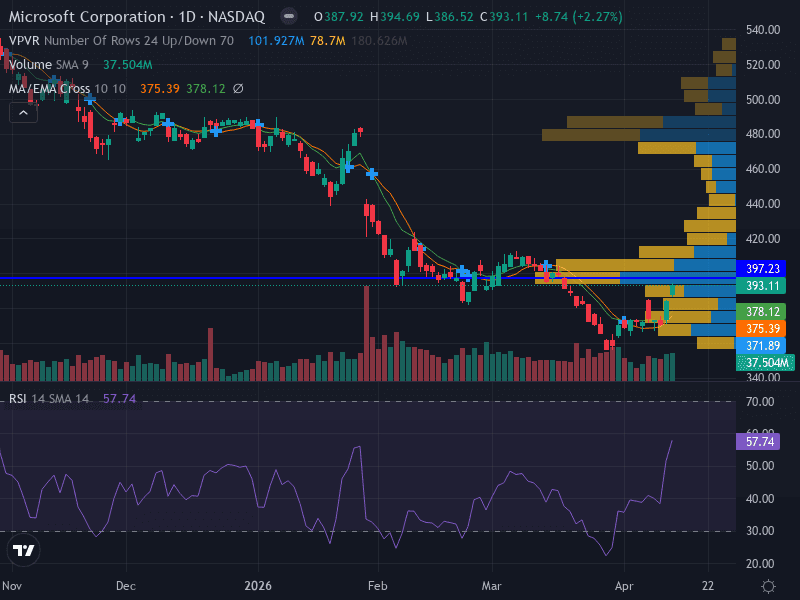The image size is (800, 600).
Task: Click the VPVR up volume value 101.927M
Action: 276,41
